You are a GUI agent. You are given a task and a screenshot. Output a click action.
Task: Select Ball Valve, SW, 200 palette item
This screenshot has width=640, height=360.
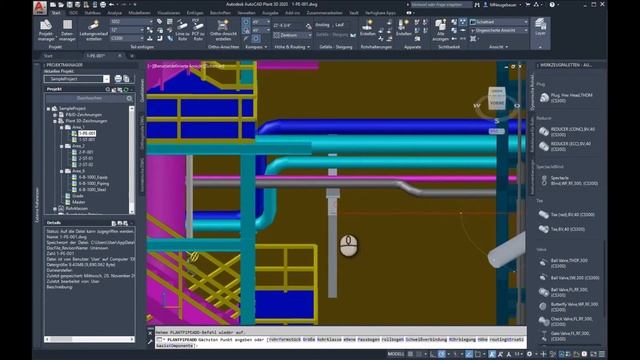tap(569, 278)
